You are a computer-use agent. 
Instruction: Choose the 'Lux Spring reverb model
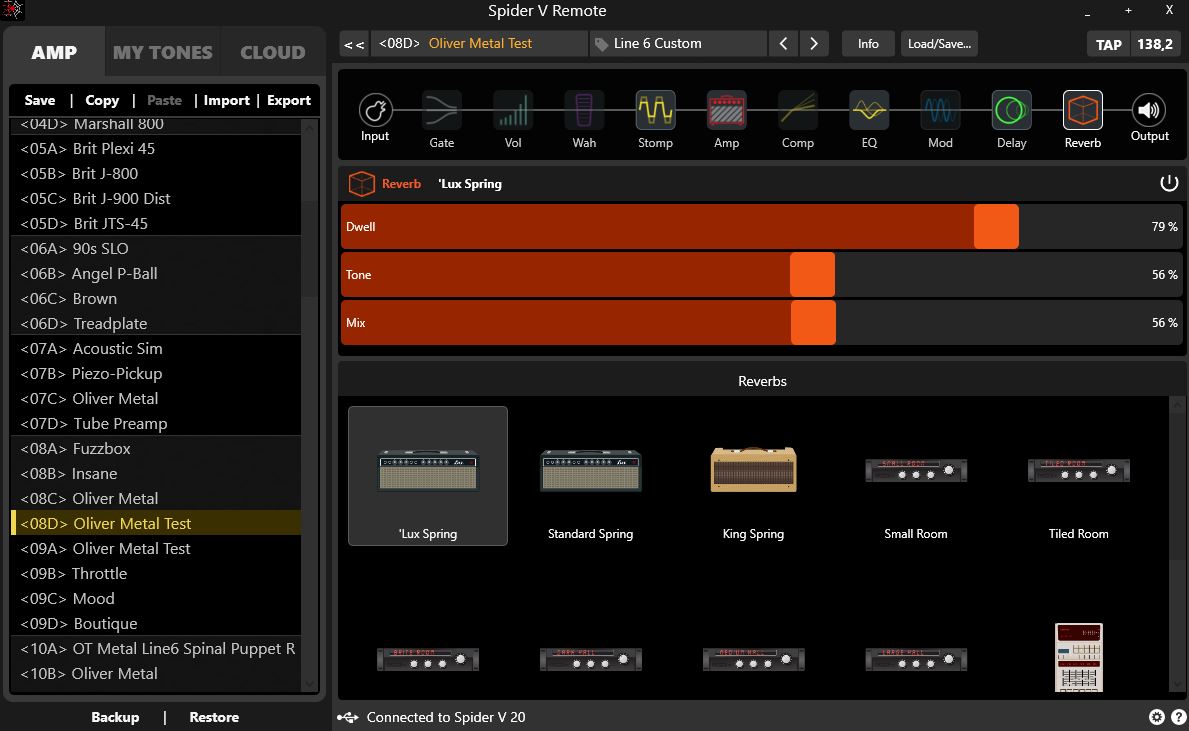pyautogui.click(x=428, y=475)
